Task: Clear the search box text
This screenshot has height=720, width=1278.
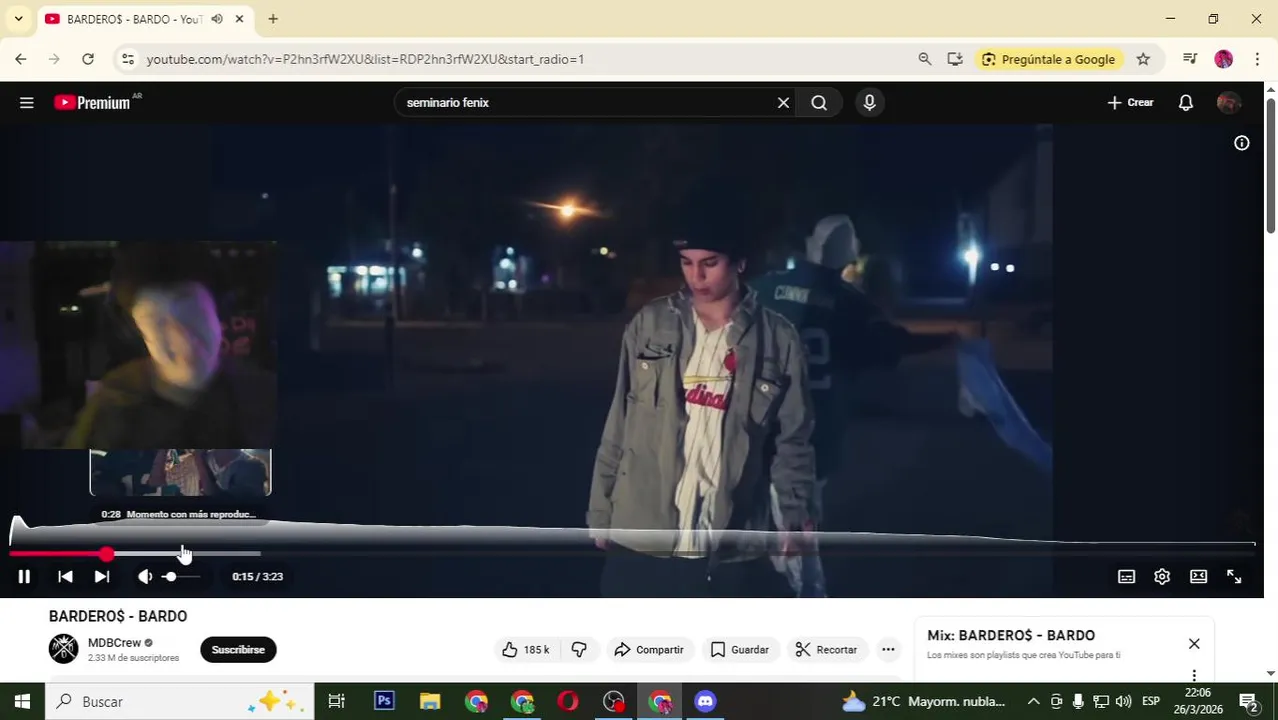Action: point(783,103)
